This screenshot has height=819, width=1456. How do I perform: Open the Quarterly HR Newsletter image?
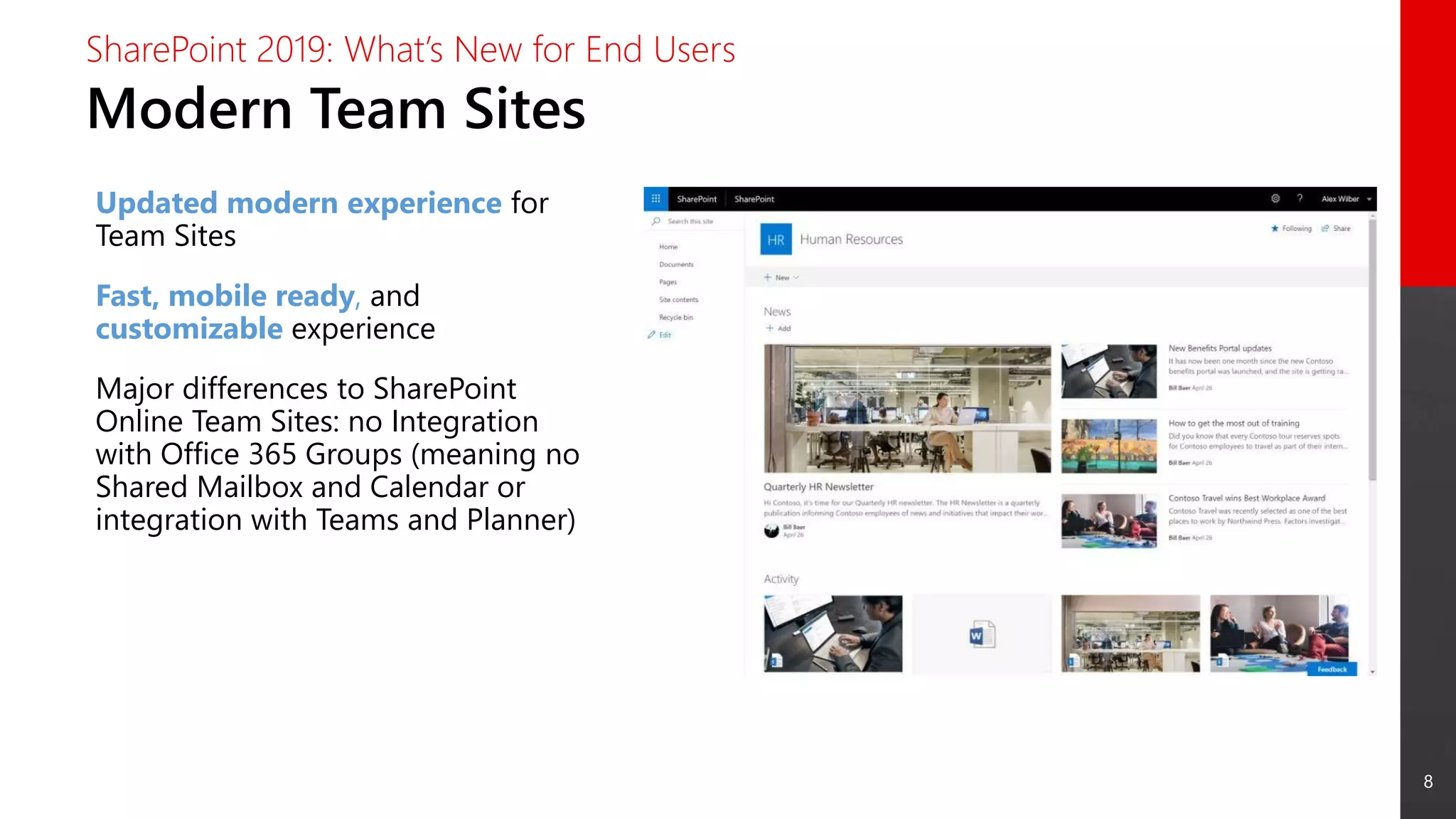click(907, 409)
